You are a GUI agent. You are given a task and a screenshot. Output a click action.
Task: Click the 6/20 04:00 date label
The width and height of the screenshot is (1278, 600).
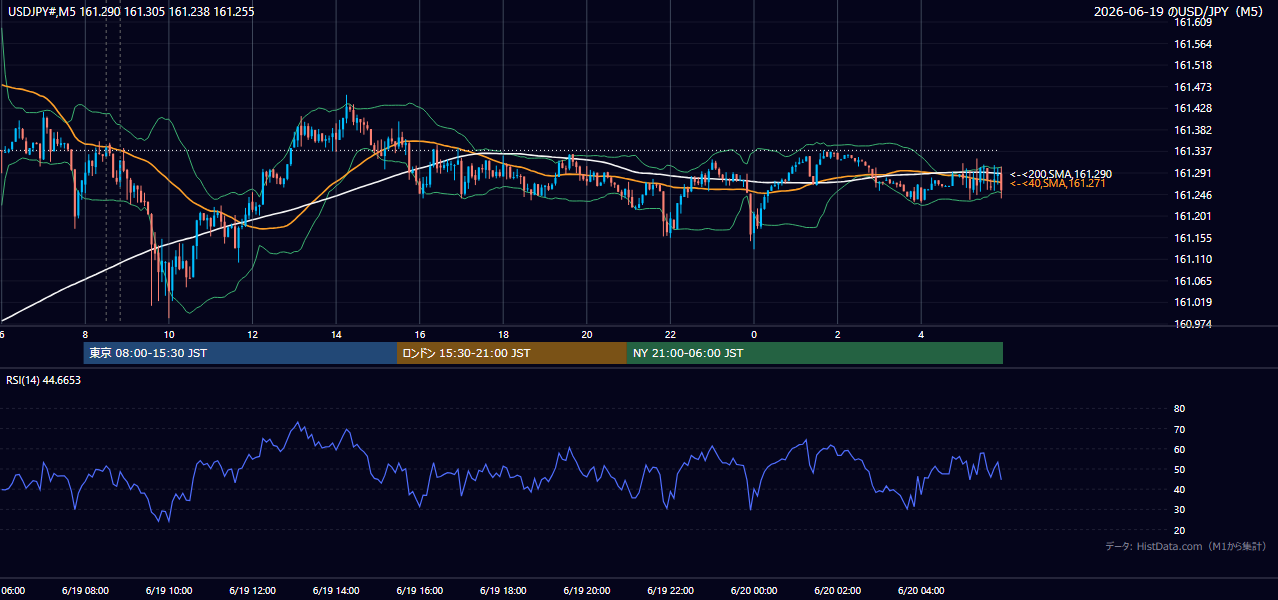(921, 591)
